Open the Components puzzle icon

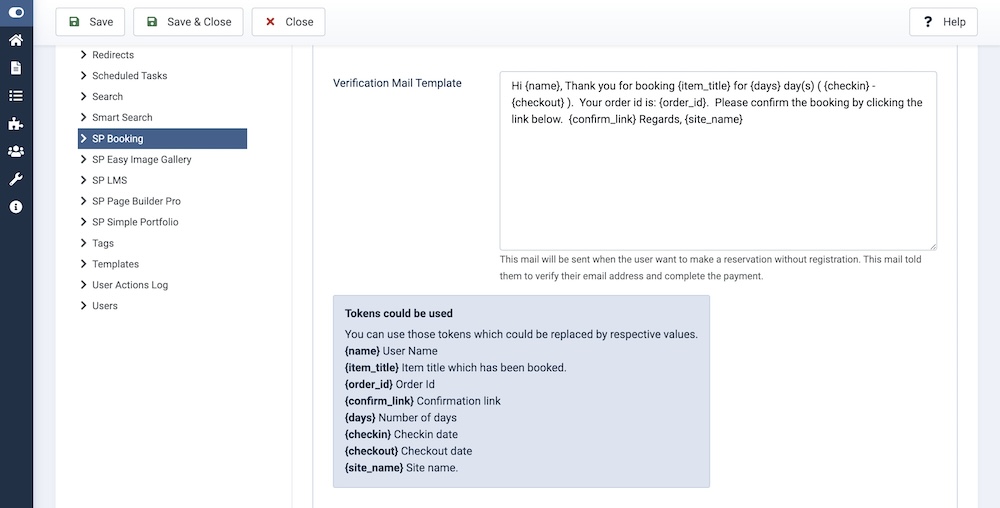[16, 124]
